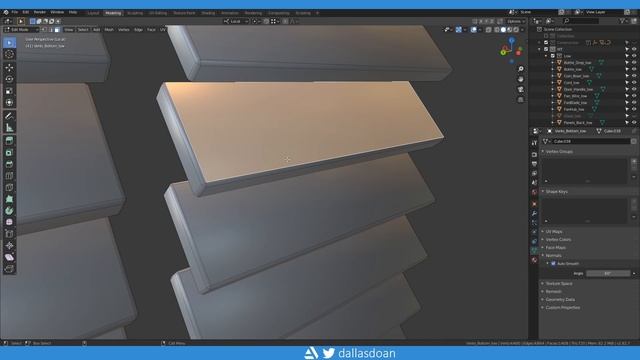640x360 pixels.
Task: Select the Bevel tool
Action: [x=9, y=164]
